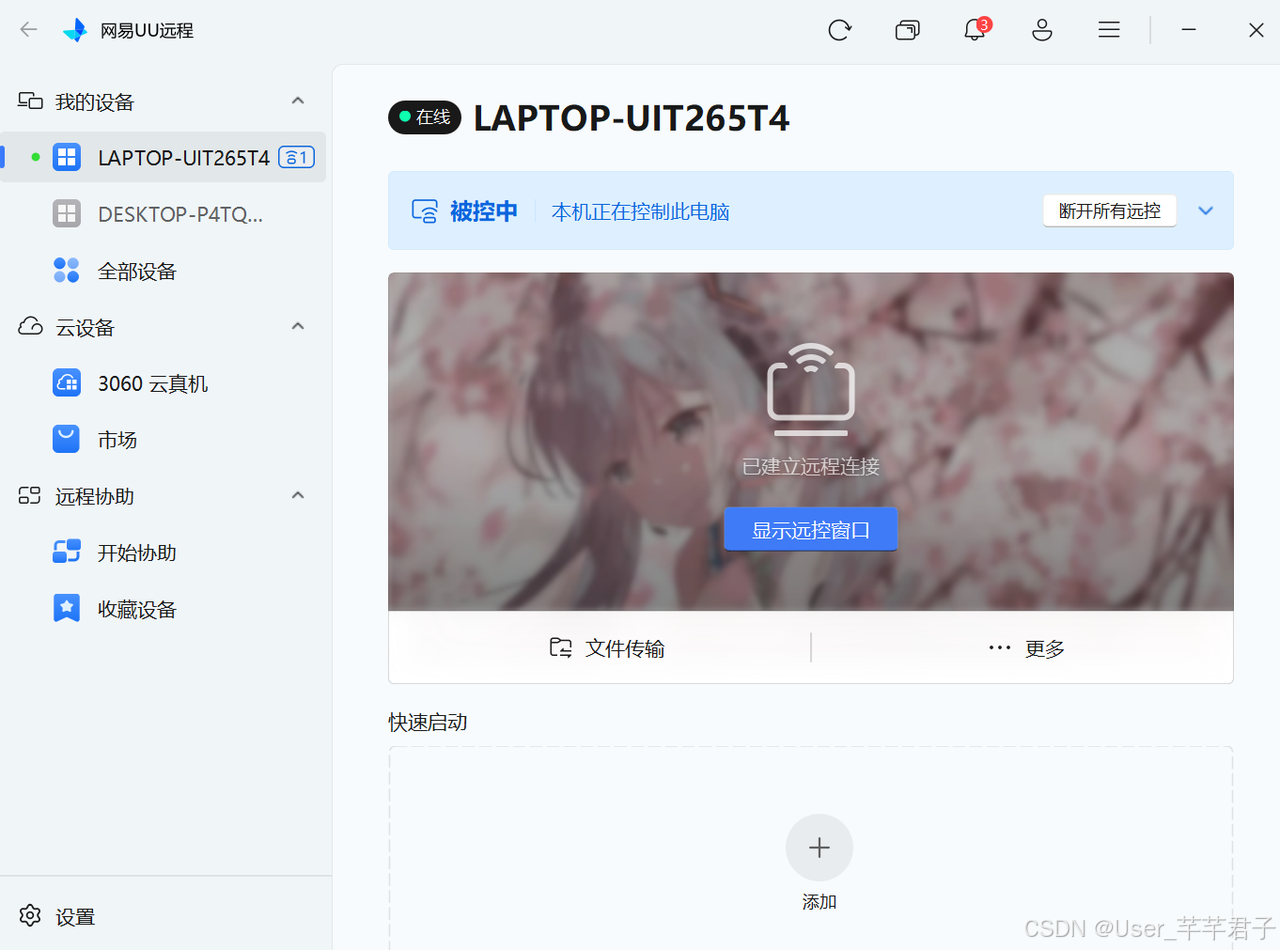Click the plus 添加 quick launch button
The height and width of the screenshot is (950, 1280).
[x=819, y=848]
